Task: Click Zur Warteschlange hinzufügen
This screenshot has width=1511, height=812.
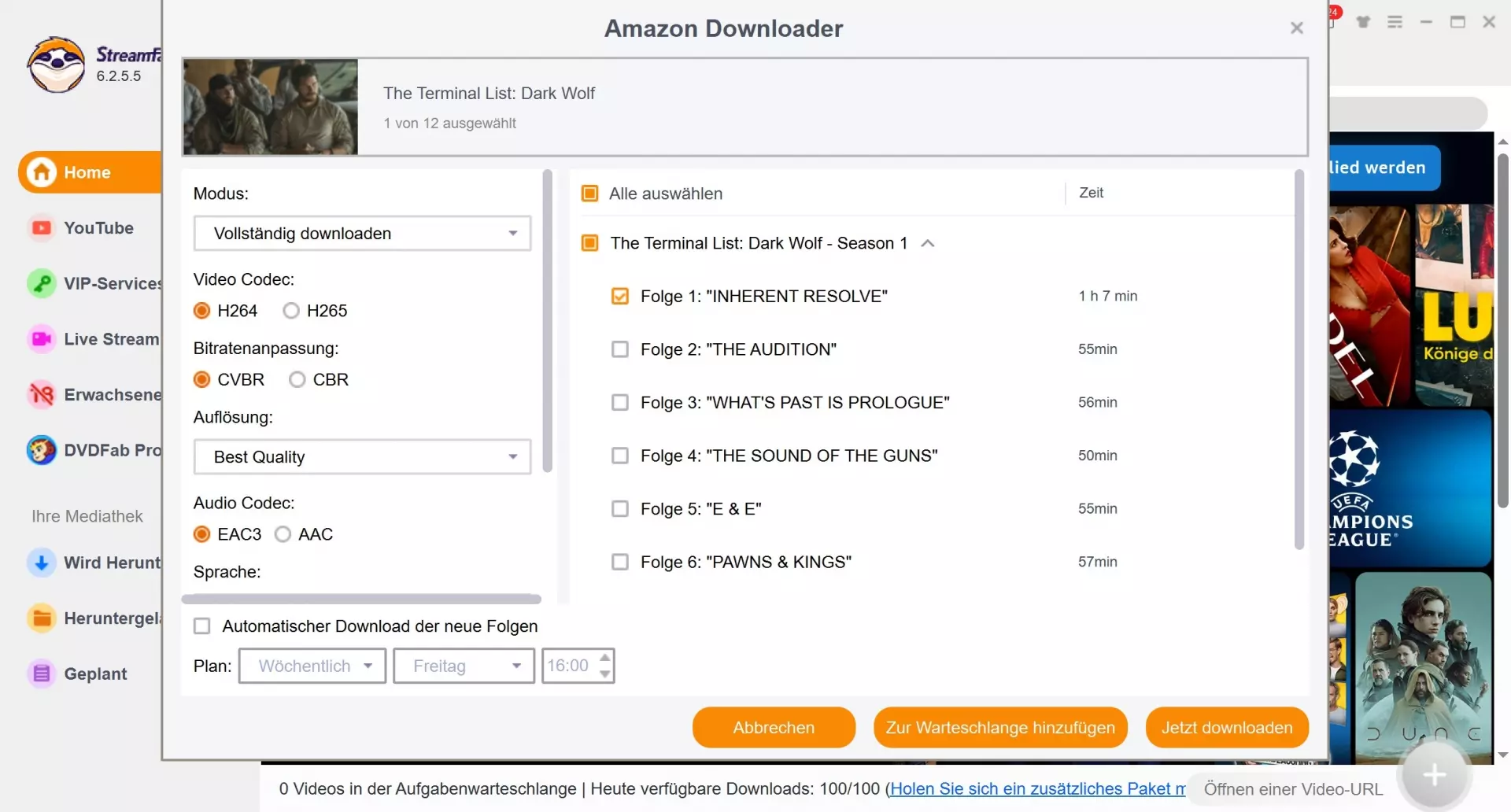Action: [1000, 728]
